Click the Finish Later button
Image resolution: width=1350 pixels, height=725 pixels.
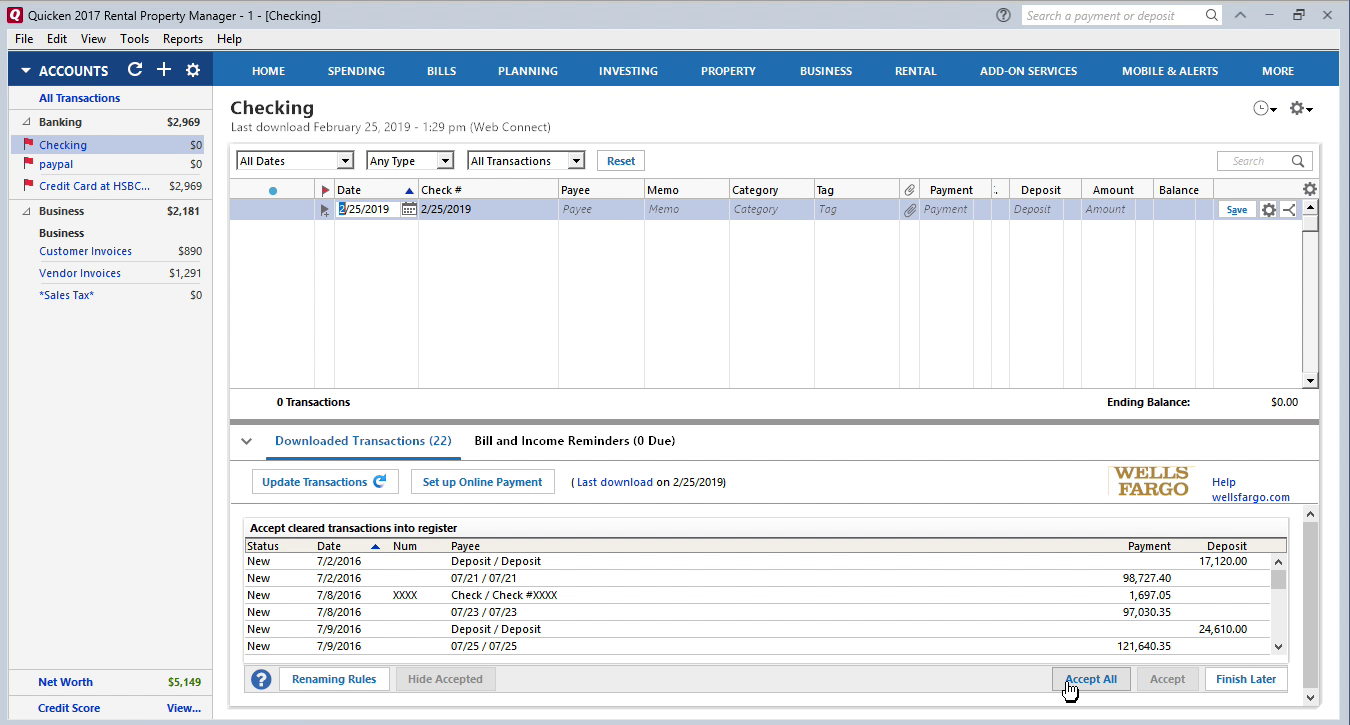(1246, 679)
